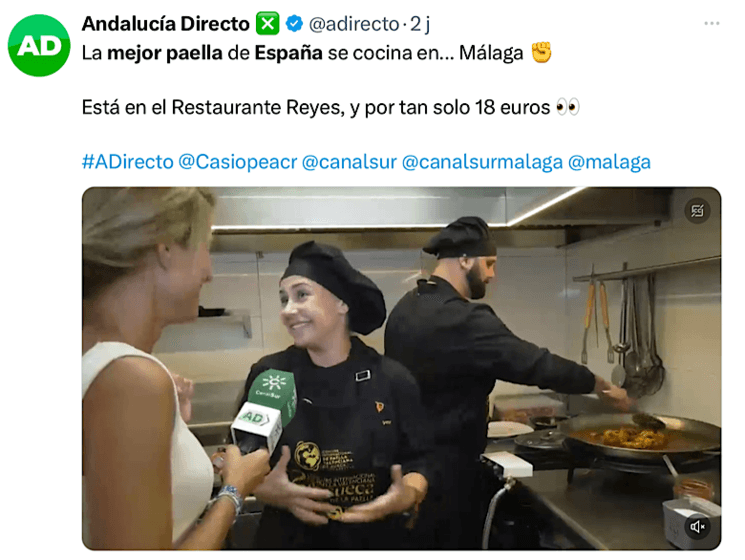
Task: Click the Canal Sur microphone in video
Action: 264,409
